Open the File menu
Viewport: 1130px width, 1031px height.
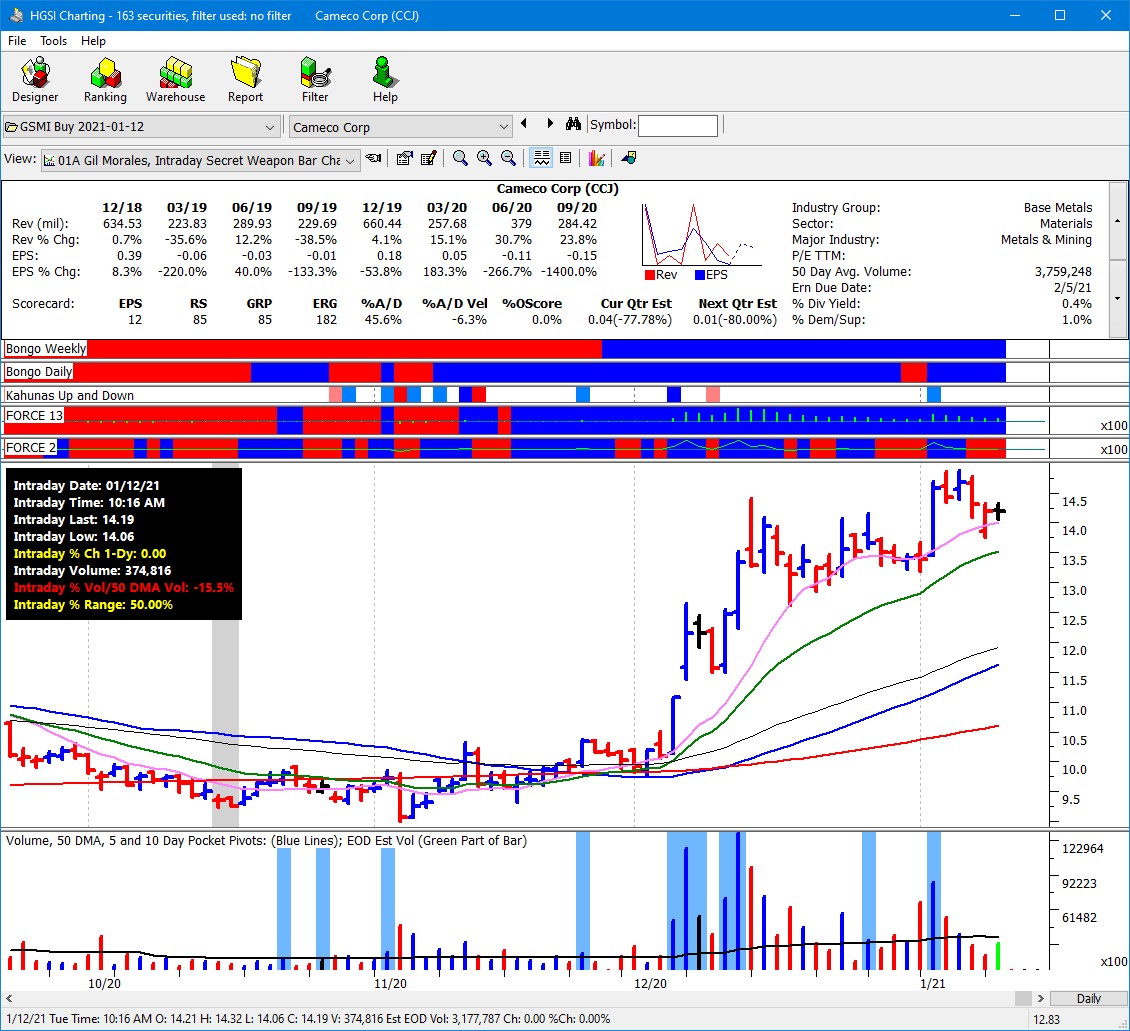click(17, 41)
